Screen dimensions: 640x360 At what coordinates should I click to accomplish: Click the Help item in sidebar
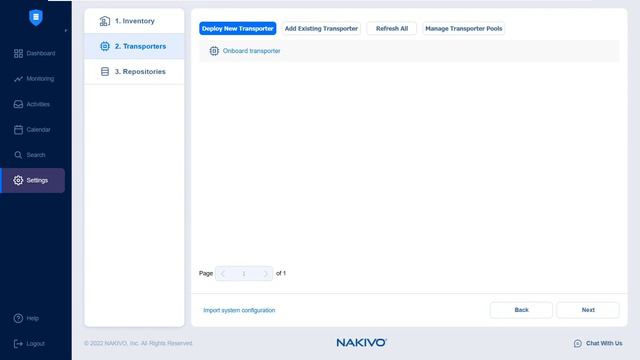coord(26,318)
